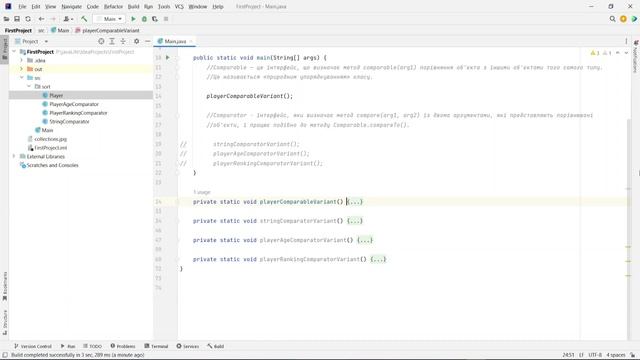The height and width of the screenshot is (360, 640).
Task: Run Main with the green play icon
Action: click(x=133, y=19)
